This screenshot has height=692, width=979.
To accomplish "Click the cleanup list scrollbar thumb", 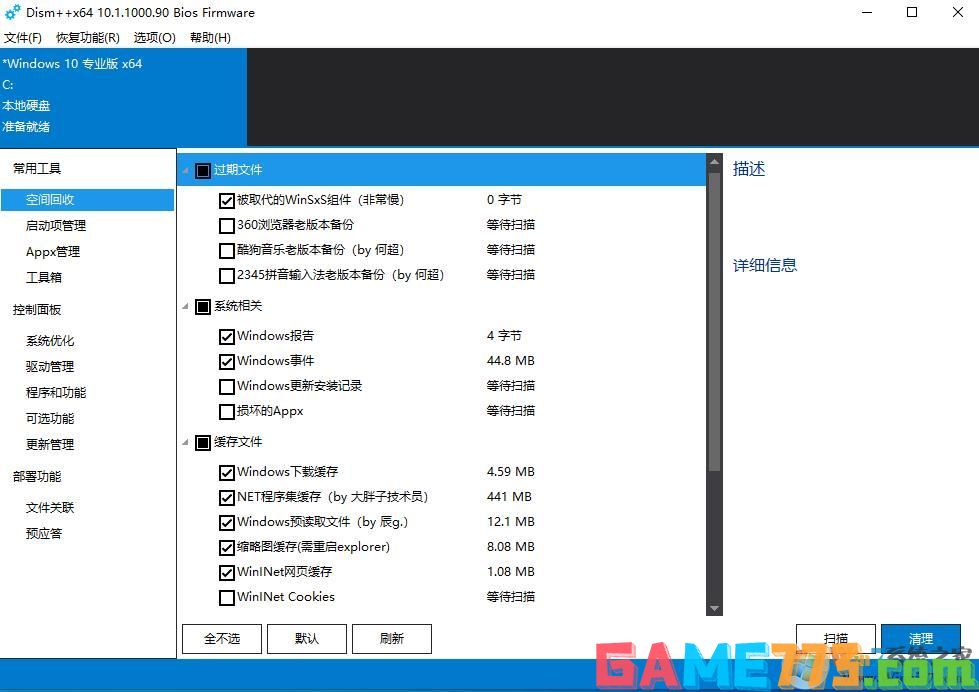I will tap(714, 322).
